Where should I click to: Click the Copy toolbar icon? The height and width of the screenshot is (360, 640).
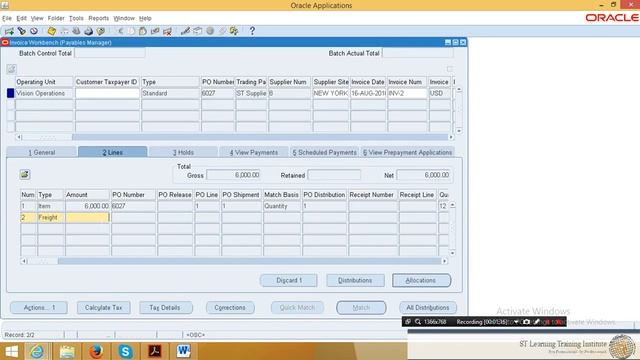pos(131,31)
